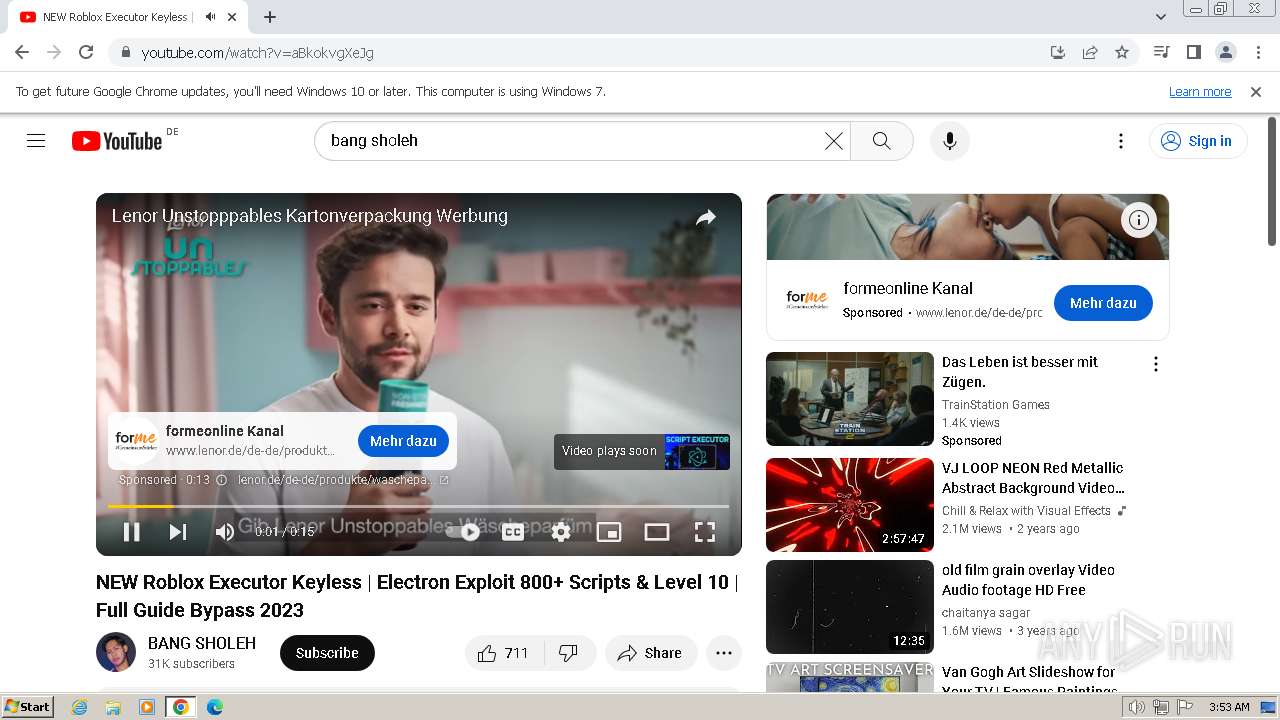This screenshot has height=720, width=1280.
Task: Clear the search box with the X
Action: [833, 141]
